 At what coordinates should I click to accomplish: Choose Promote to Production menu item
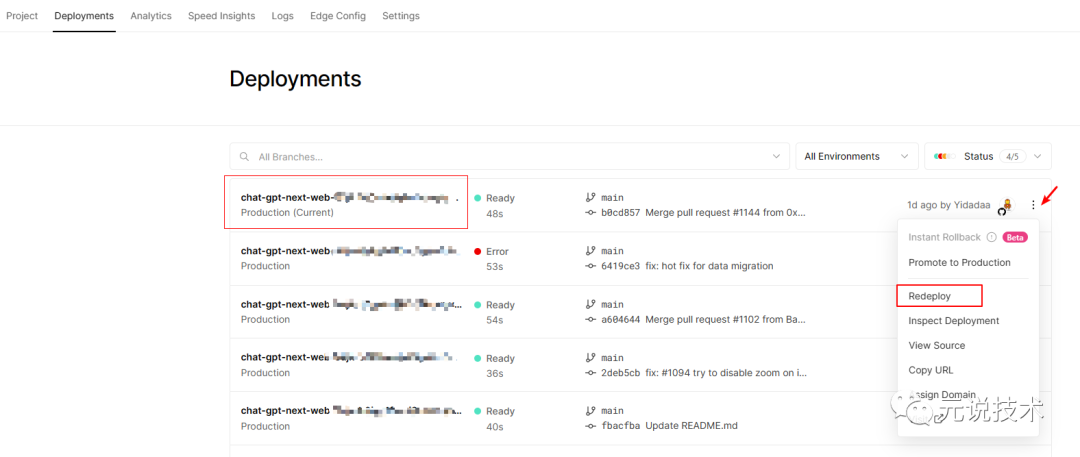click(x=959, y=263)
